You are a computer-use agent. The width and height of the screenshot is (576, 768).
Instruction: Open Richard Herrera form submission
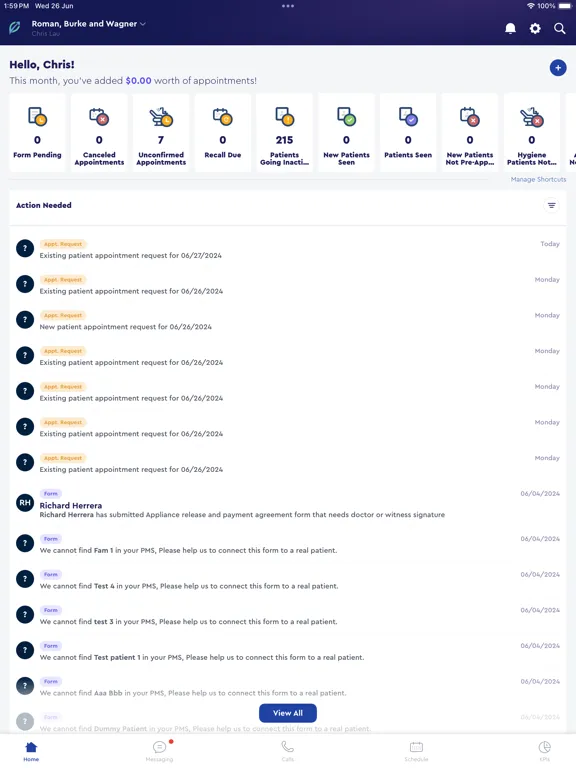tap(288, 504)
